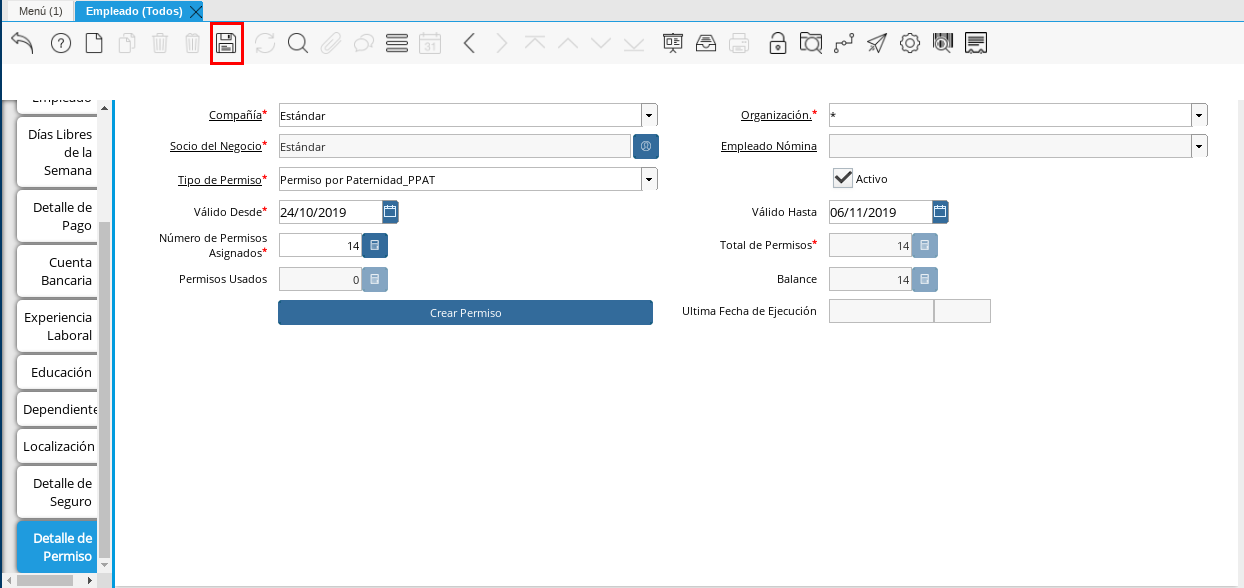Open the Detalle de Seguro tab
Image resolution: width=1244 pixels, height=588 pixels.
[x=58, y=492]
